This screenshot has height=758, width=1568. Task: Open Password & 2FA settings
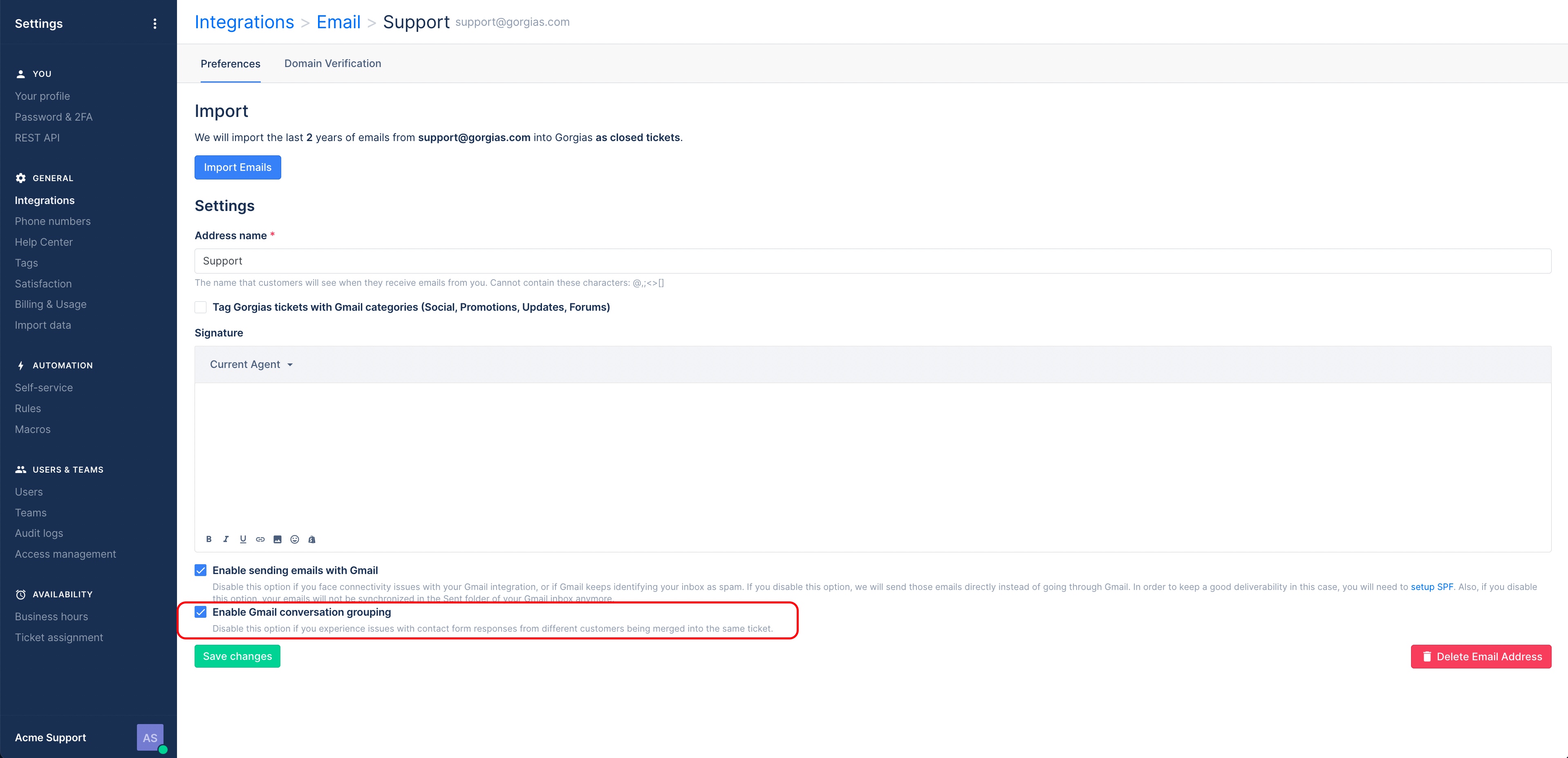click(x=54, y=117)
